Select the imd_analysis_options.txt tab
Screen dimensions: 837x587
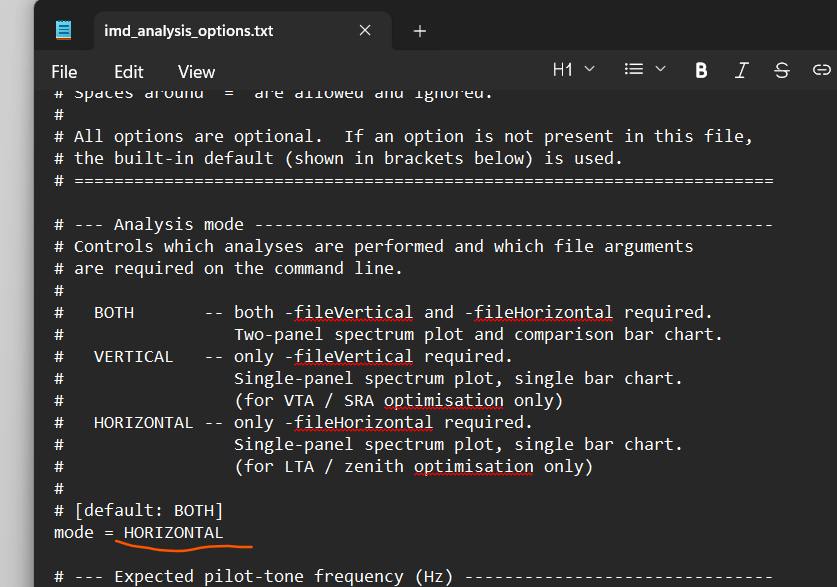[188, 31]
